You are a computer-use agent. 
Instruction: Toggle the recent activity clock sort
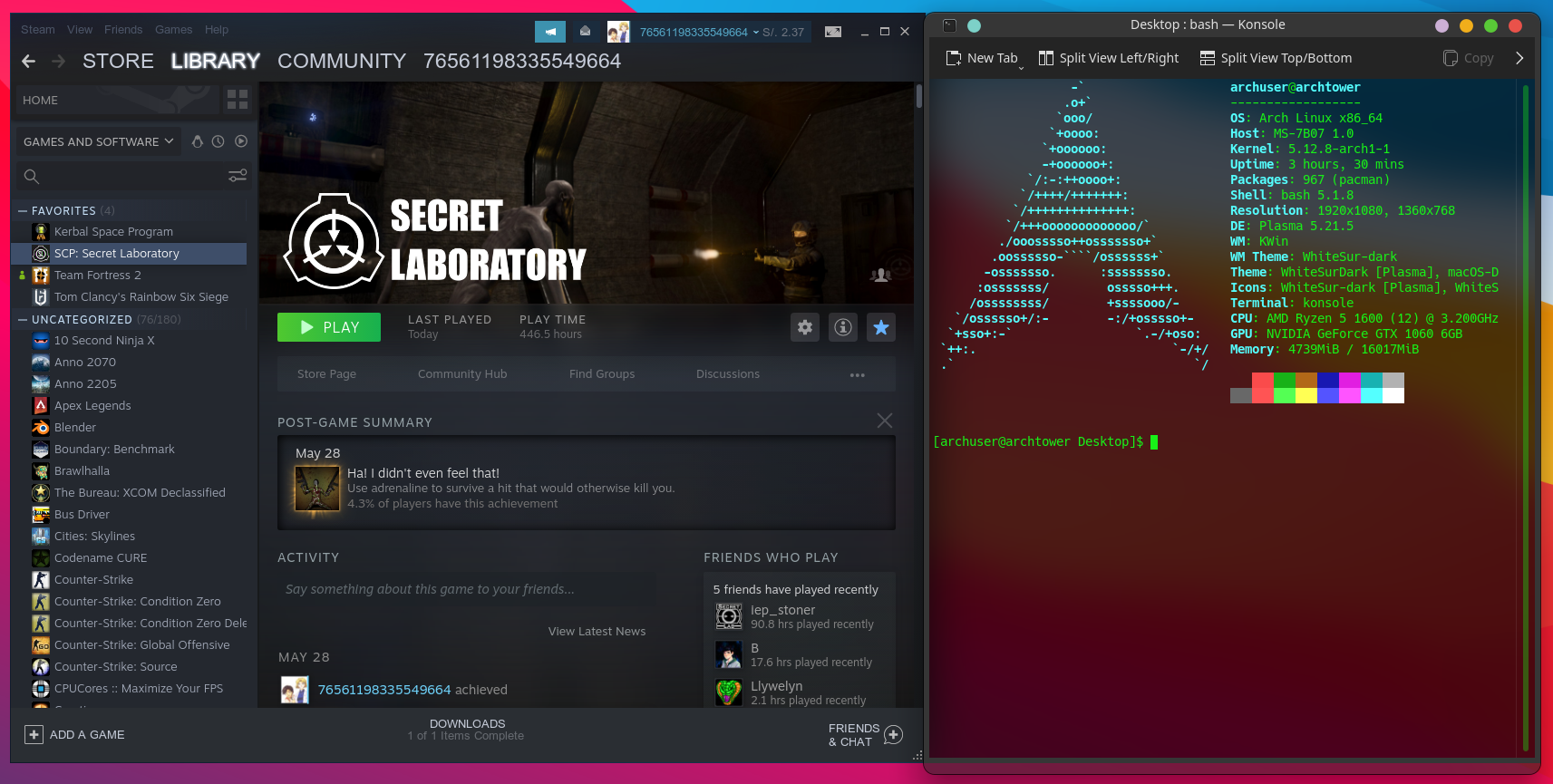218,141
